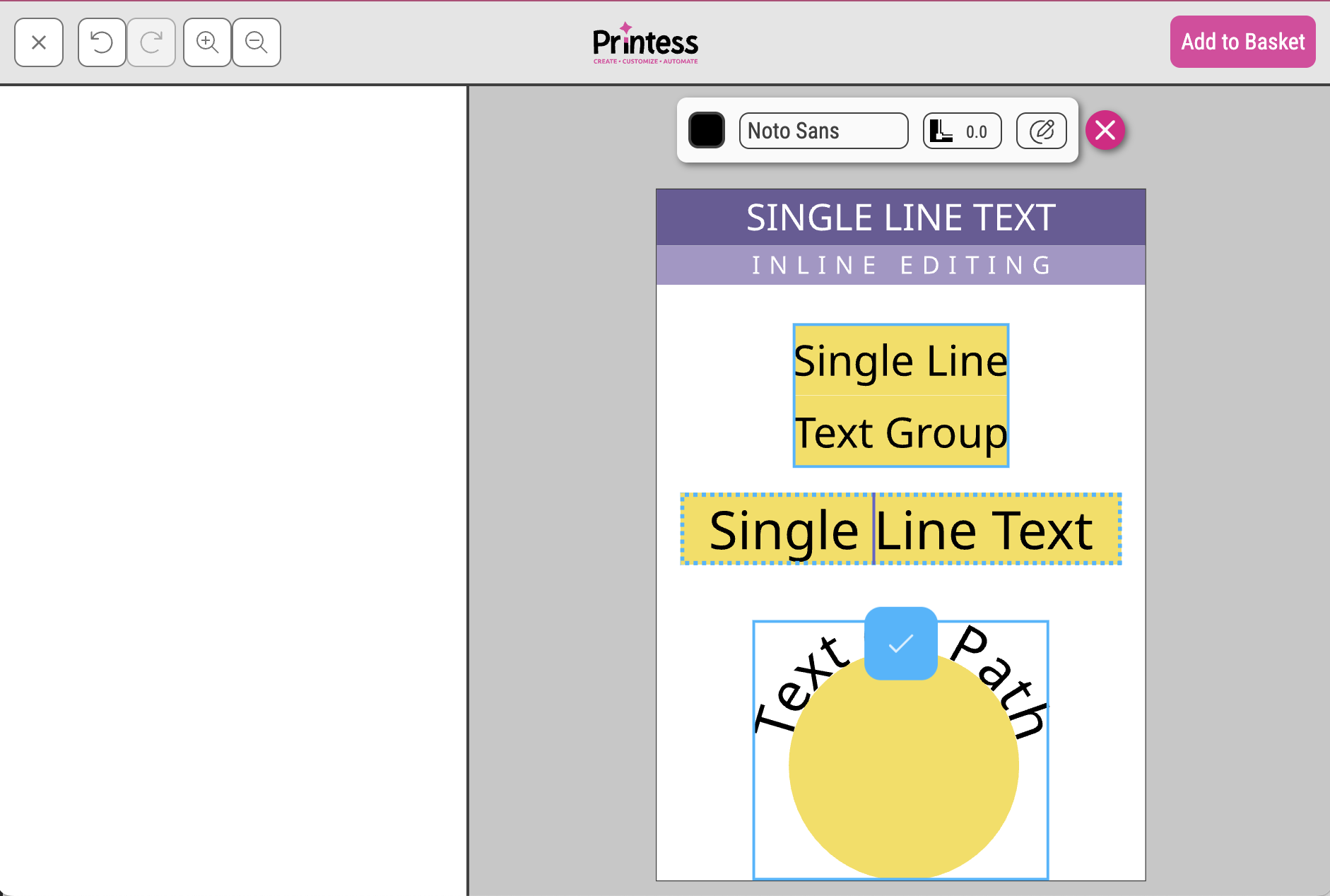The height and width of the screenshot is (896, 1330).
Task: Zoom out with the magnifier minus
Action: point(257,42)
